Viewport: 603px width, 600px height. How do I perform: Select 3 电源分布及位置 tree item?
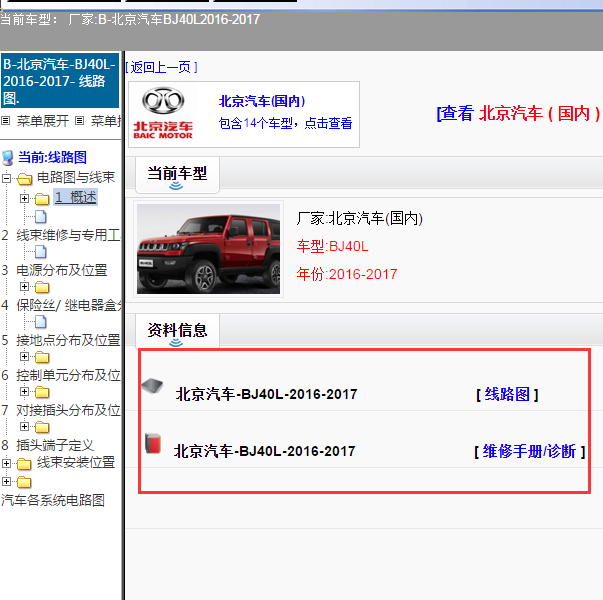54,270
